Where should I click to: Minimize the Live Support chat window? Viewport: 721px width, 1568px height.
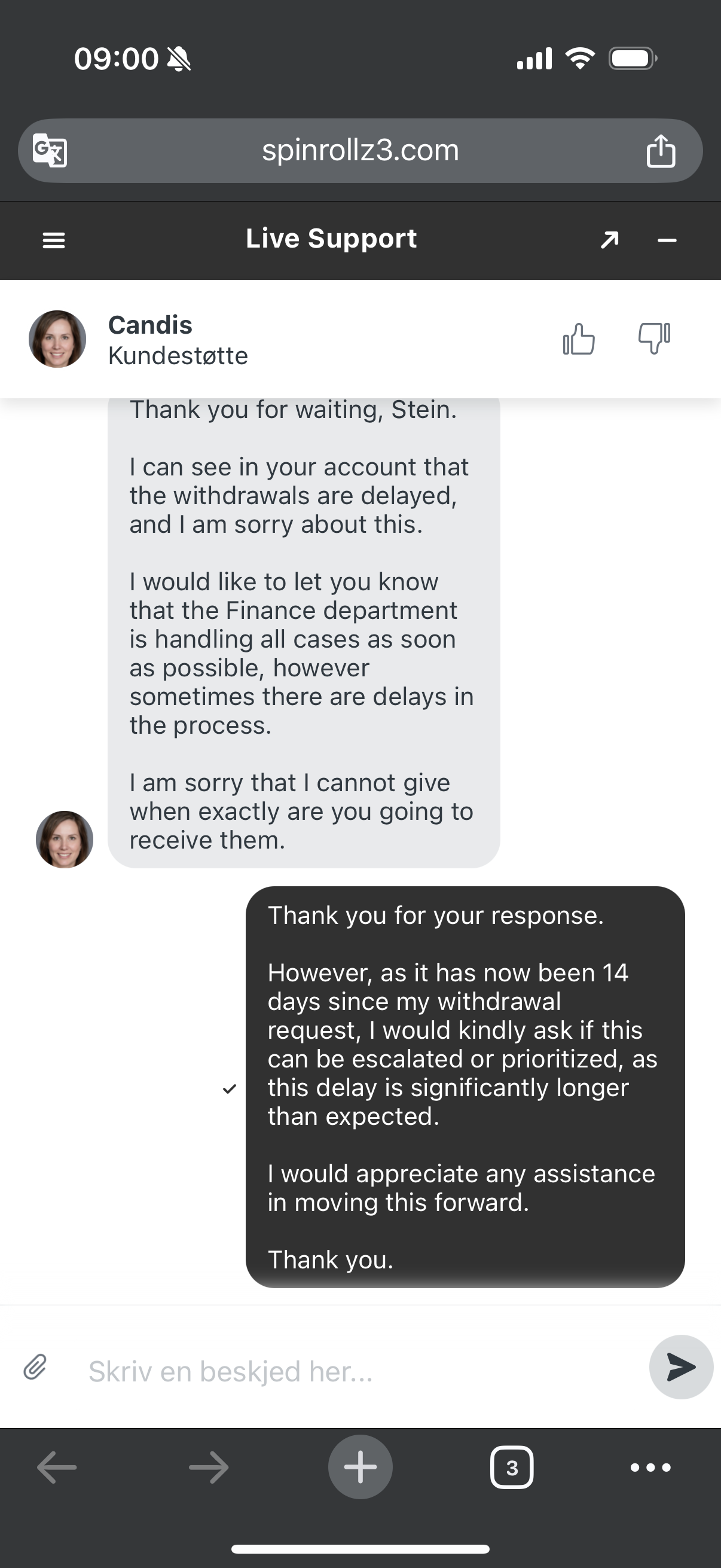click(667, 241)
